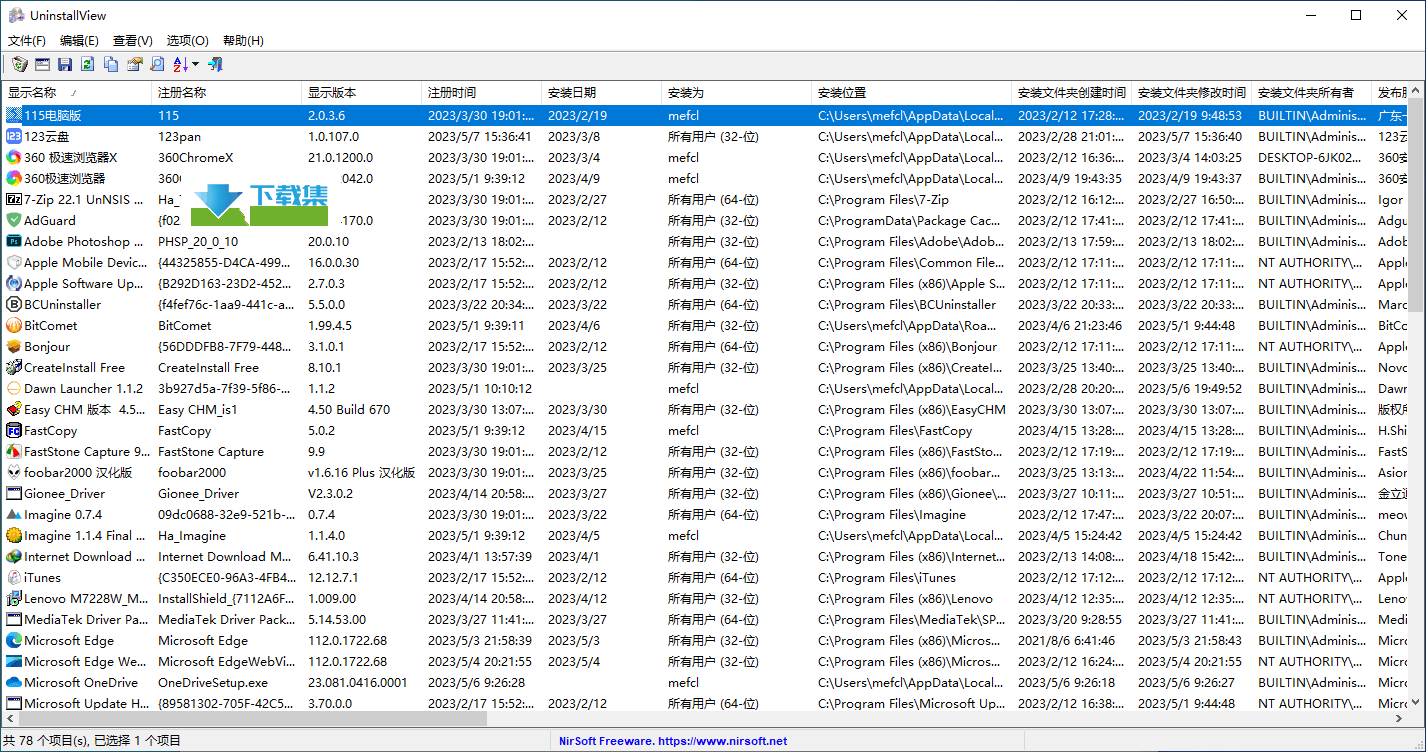Select the Gionee_Driver display name
This screenshot has height=752, width=1426.
point(65,493)
